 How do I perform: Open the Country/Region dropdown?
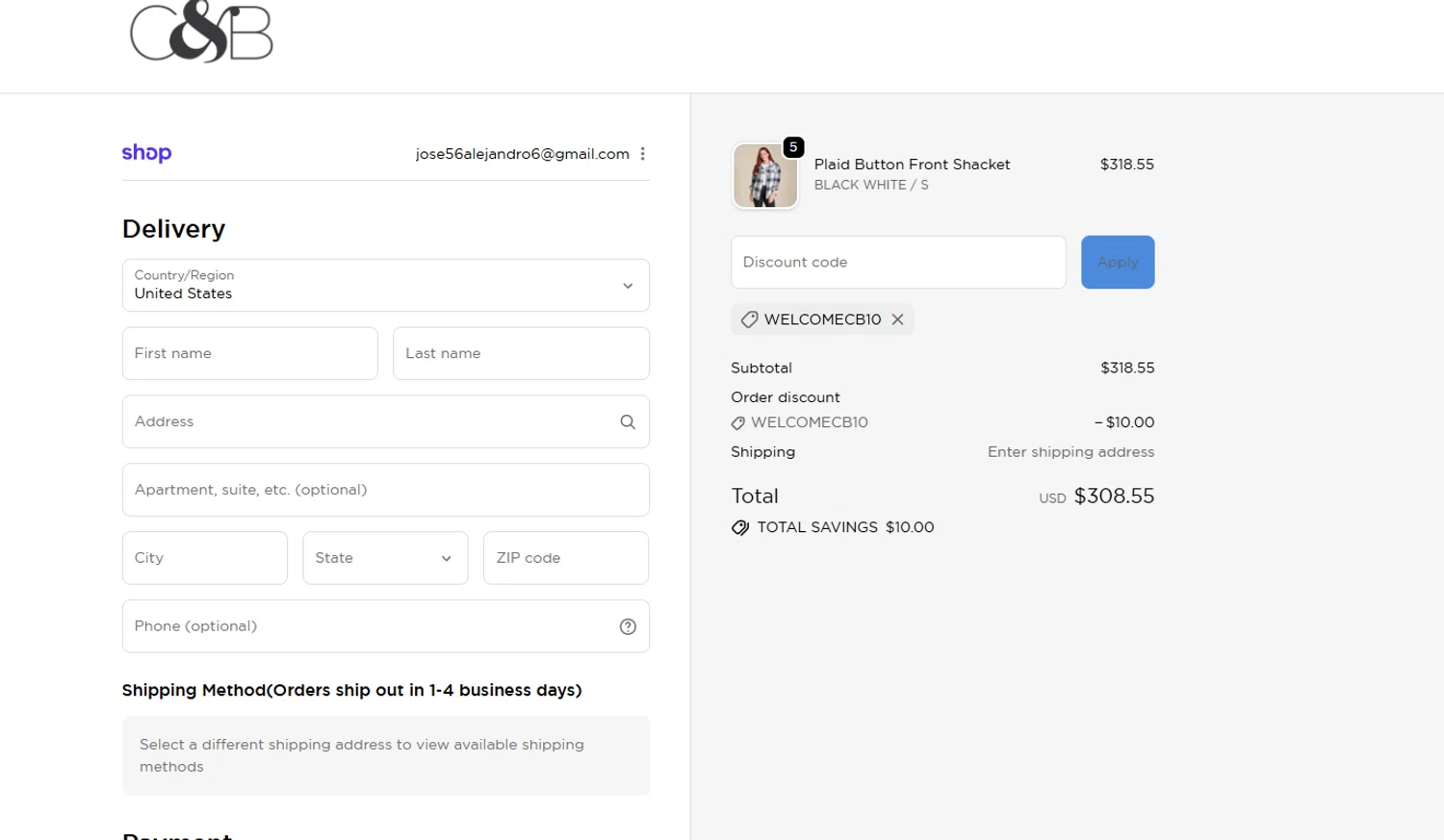coord(385,285)
